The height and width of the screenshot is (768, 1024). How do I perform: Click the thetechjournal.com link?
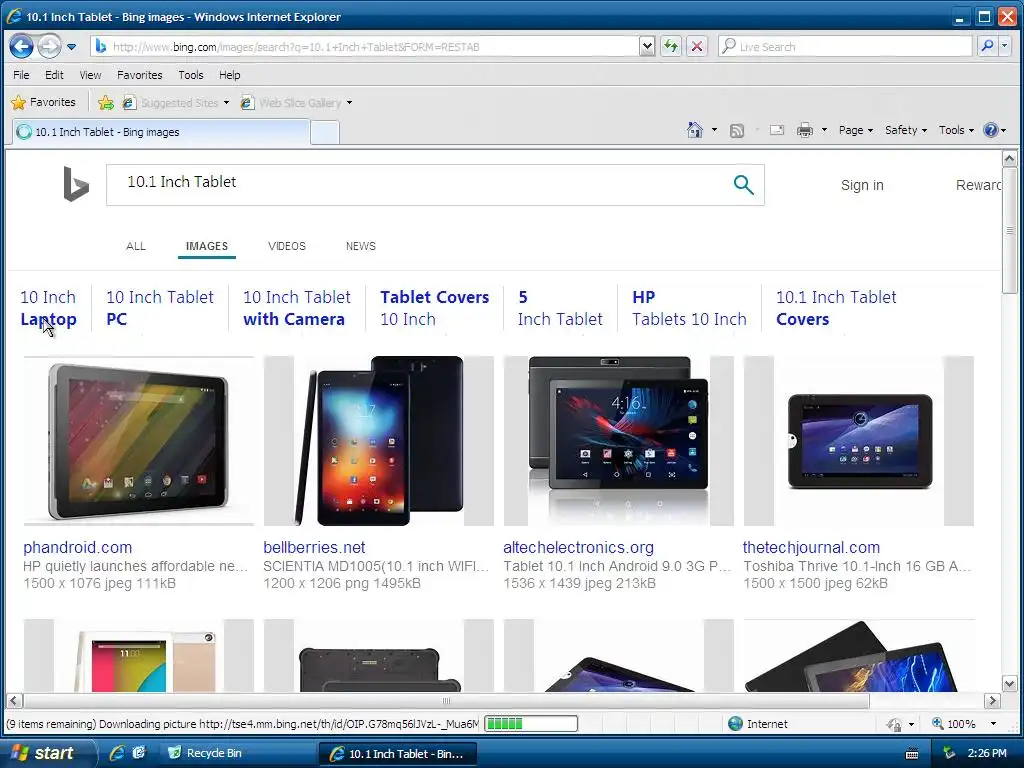click(x=811, y=547)
